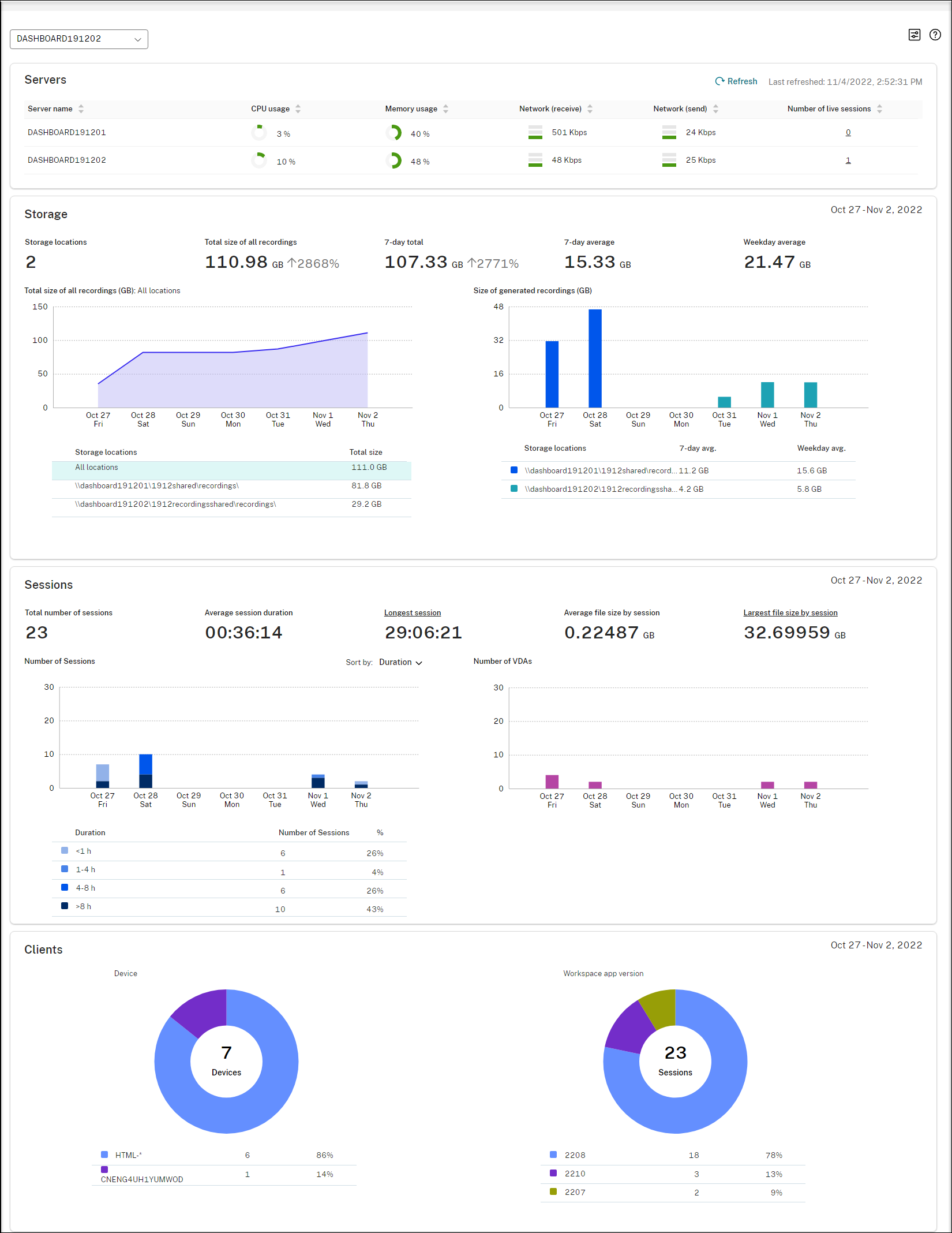Sort by Number of live sessions arrows

point(879,109)
